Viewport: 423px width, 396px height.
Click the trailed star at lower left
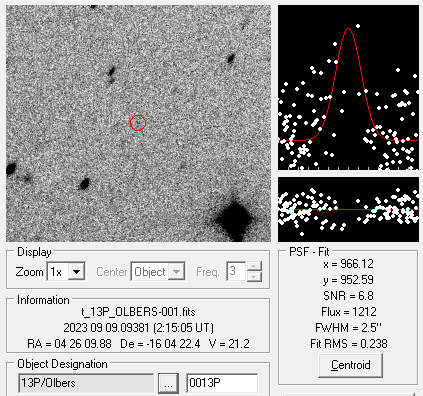[x=84, y=184]
